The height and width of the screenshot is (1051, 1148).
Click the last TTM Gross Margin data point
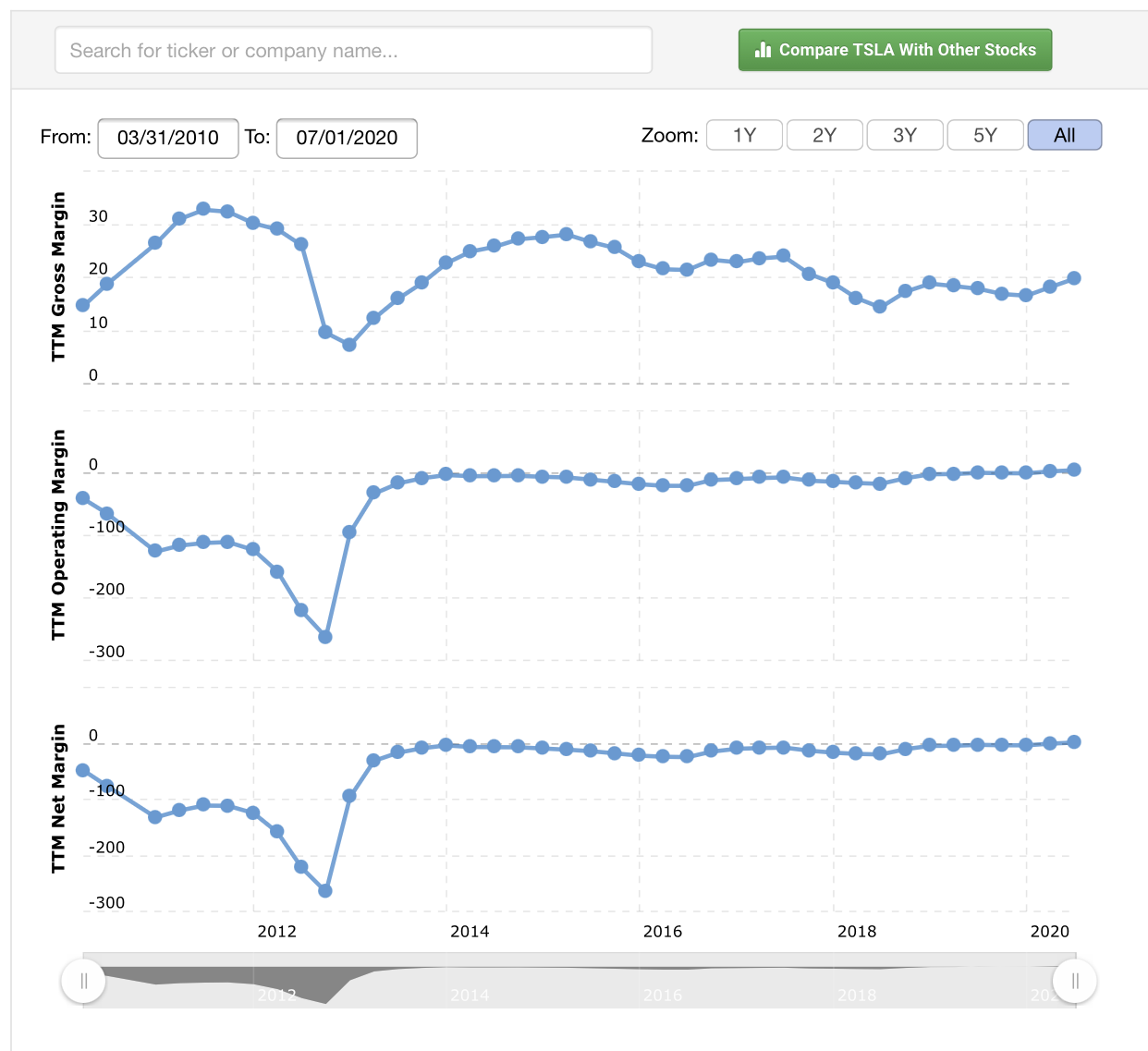(x=1074, y=278)
